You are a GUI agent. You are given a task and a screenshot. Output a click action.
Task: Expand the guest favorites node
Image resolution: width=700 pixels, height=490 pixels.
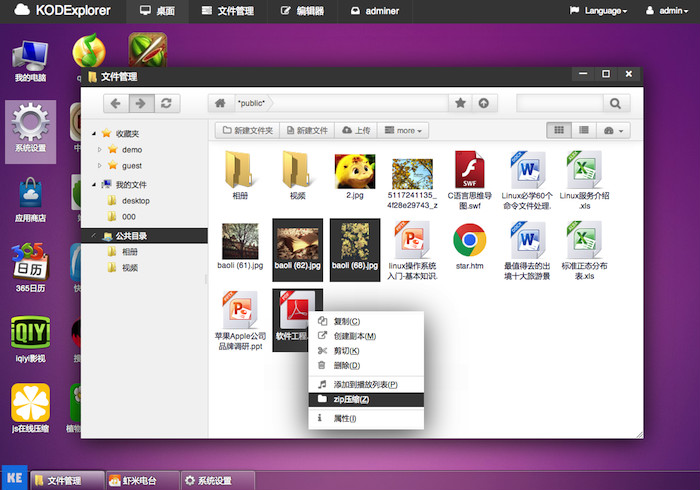pyautogui.click(x=100, y=166)
